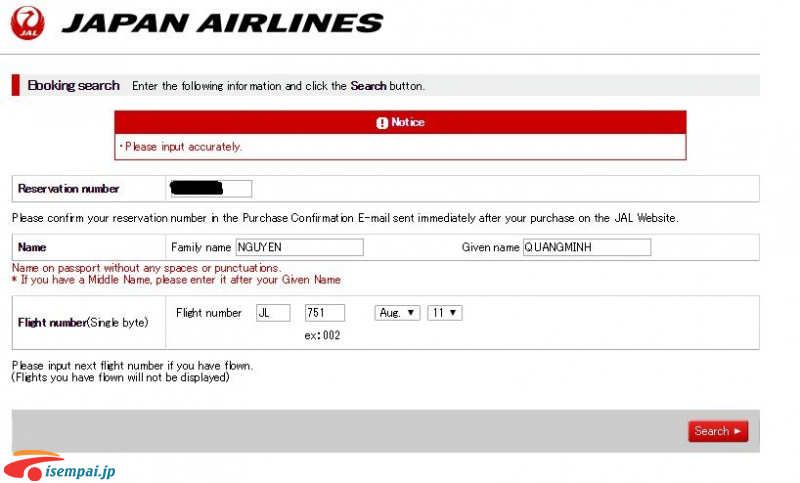
Task: Open the day dropdown showing 11
Action: 444,313
